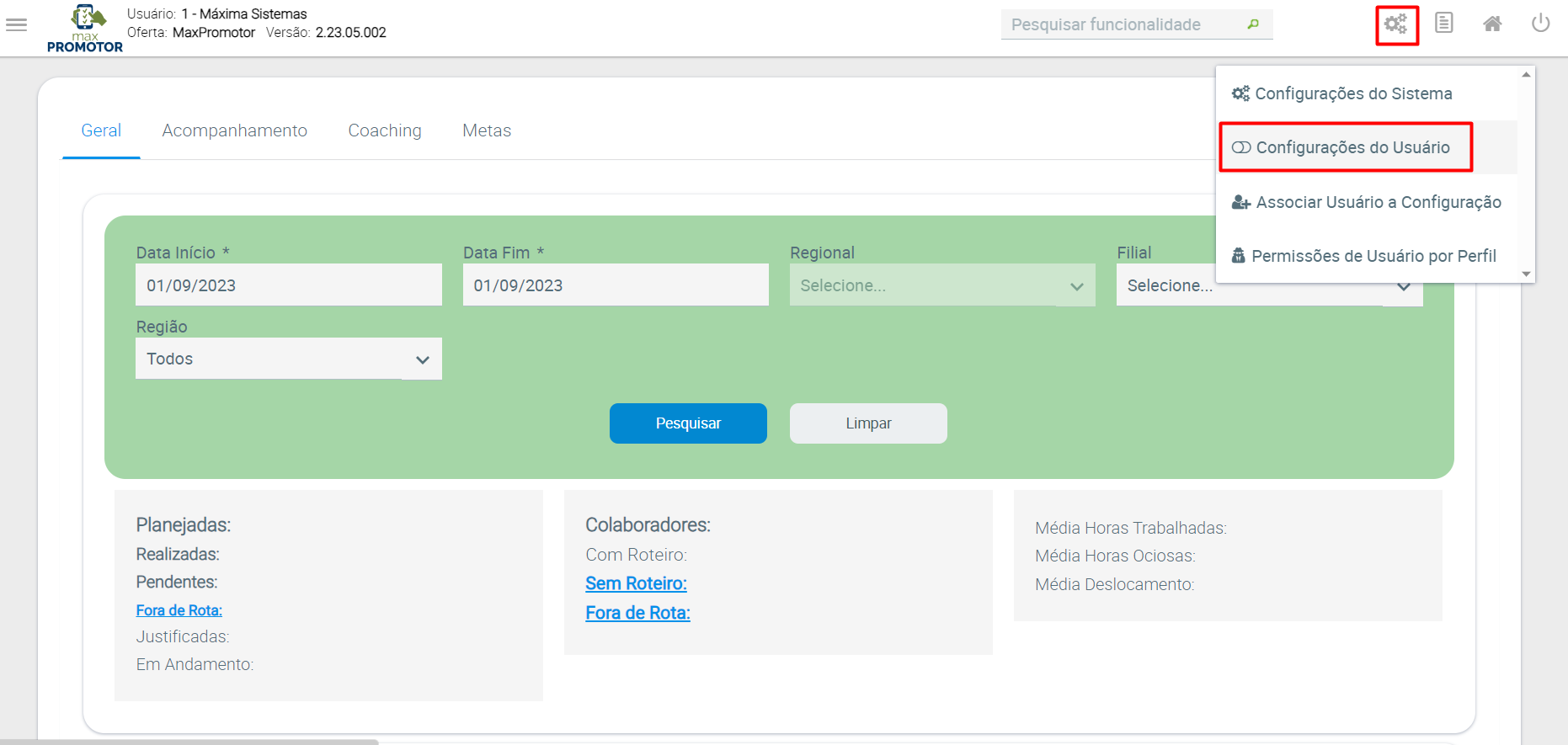Expand the Filial dropdown
Image resolution: width=1568 pixels, height=745 pixels.
click(x=1402, y=287)
